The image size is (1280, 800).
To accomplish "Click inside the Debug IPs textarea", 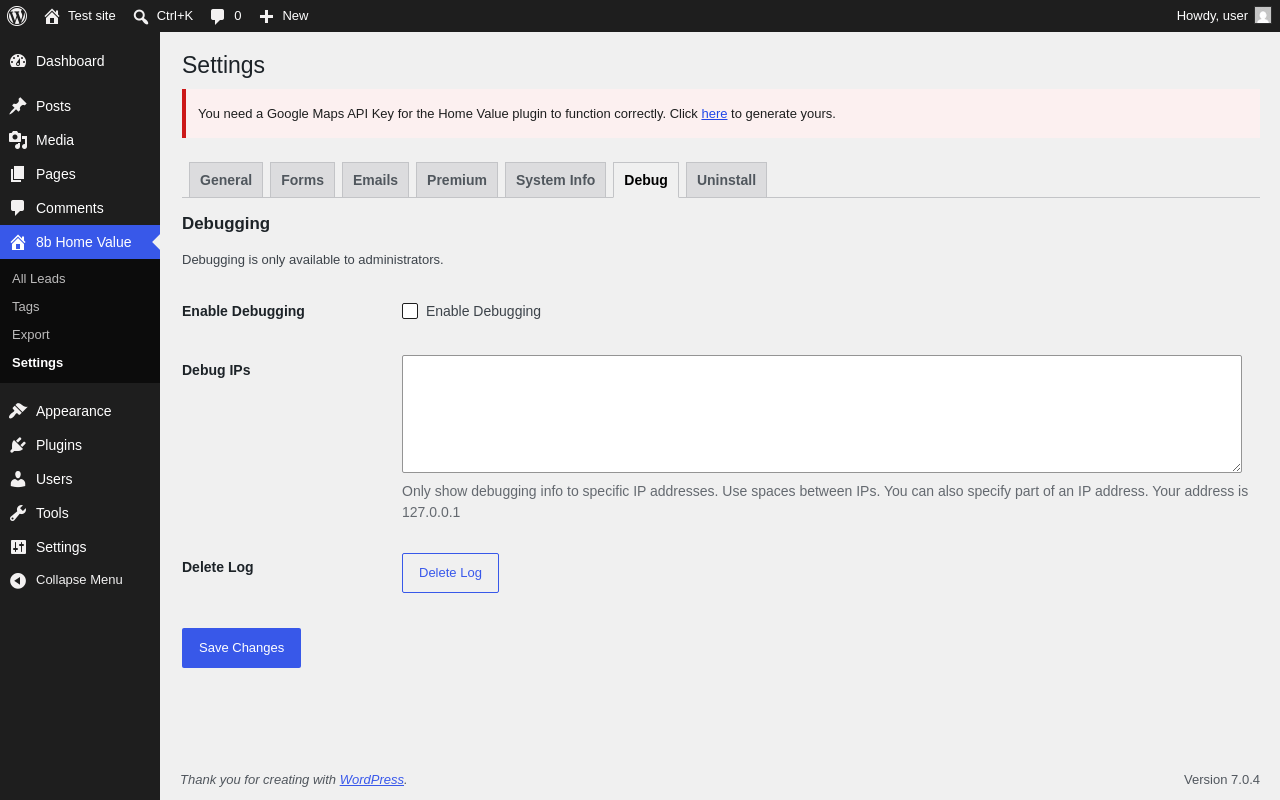I will coord(822,414).
